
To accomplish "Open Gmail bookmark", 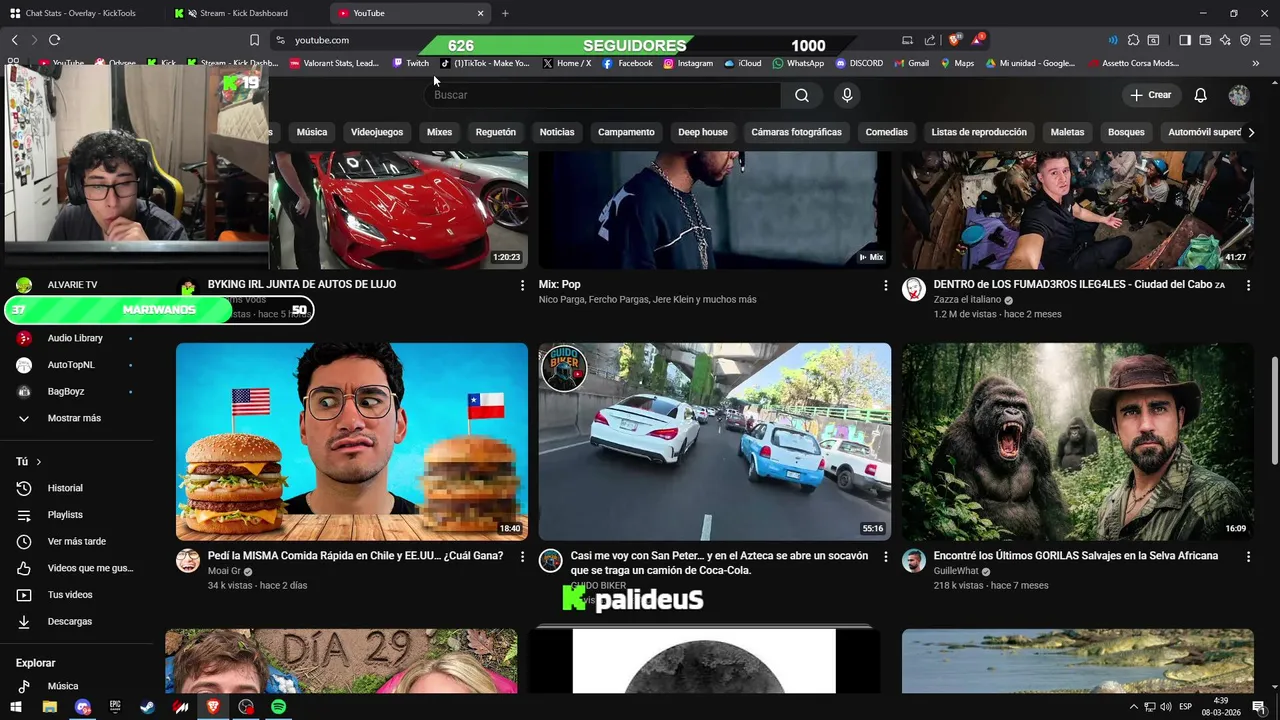I will (x=910, y=63).
